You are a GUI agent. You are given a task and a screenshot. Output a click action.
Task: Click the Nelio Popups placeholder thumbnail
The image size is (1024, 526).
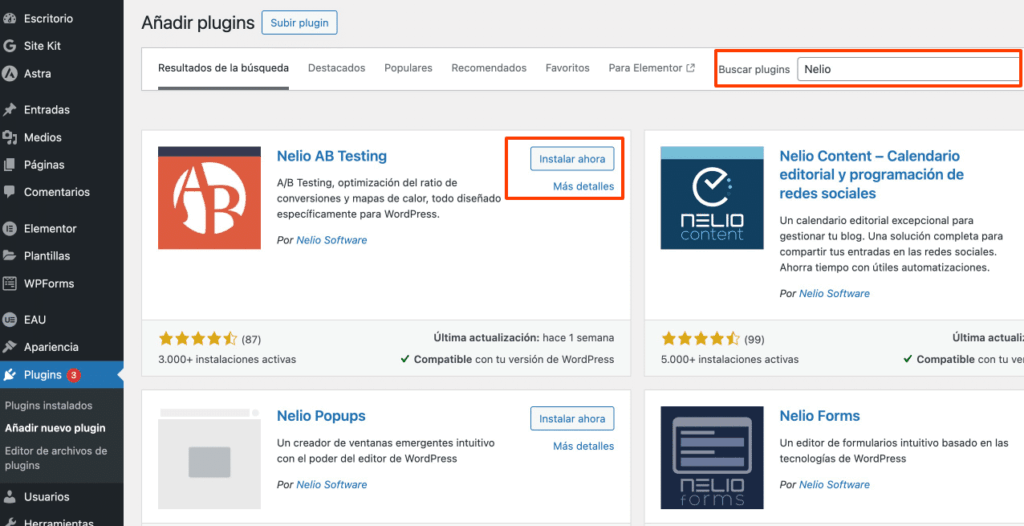pyautogui.click(x=210, y=457)
